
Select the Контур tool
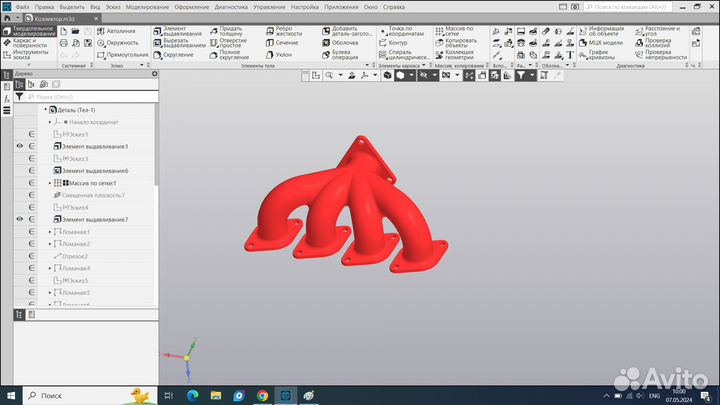(x=393, y=43)
